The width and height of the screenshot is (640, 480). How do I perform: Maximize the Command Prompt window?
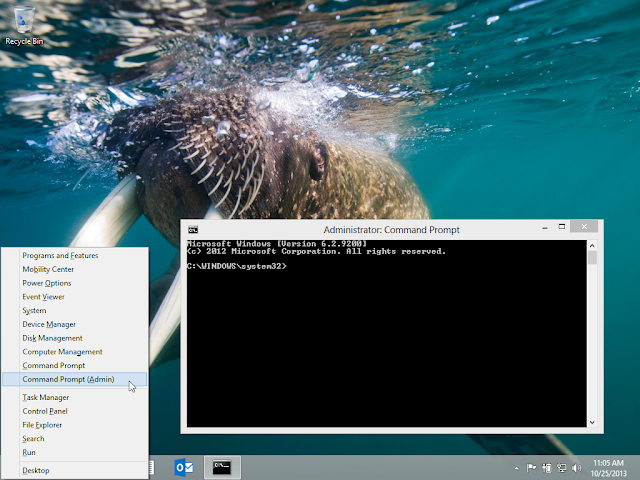[562, 227]
